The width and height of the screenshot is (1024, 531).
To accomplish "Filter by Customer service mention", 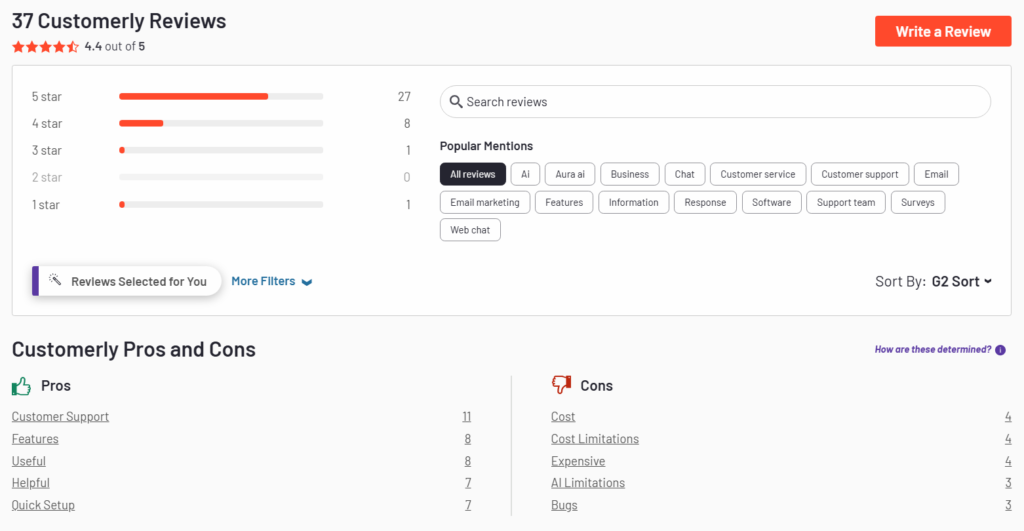I will 758,174.
